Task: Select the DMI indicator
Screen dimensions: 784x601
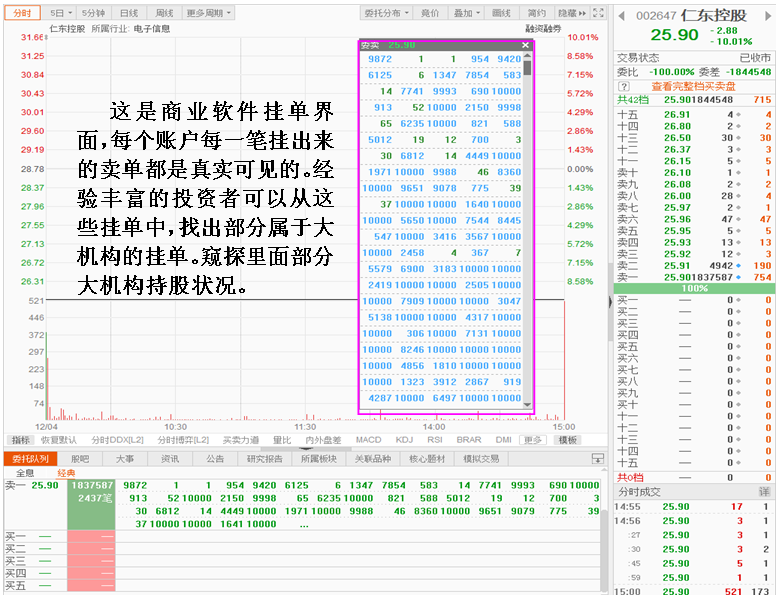Action: tap(504, 440)
